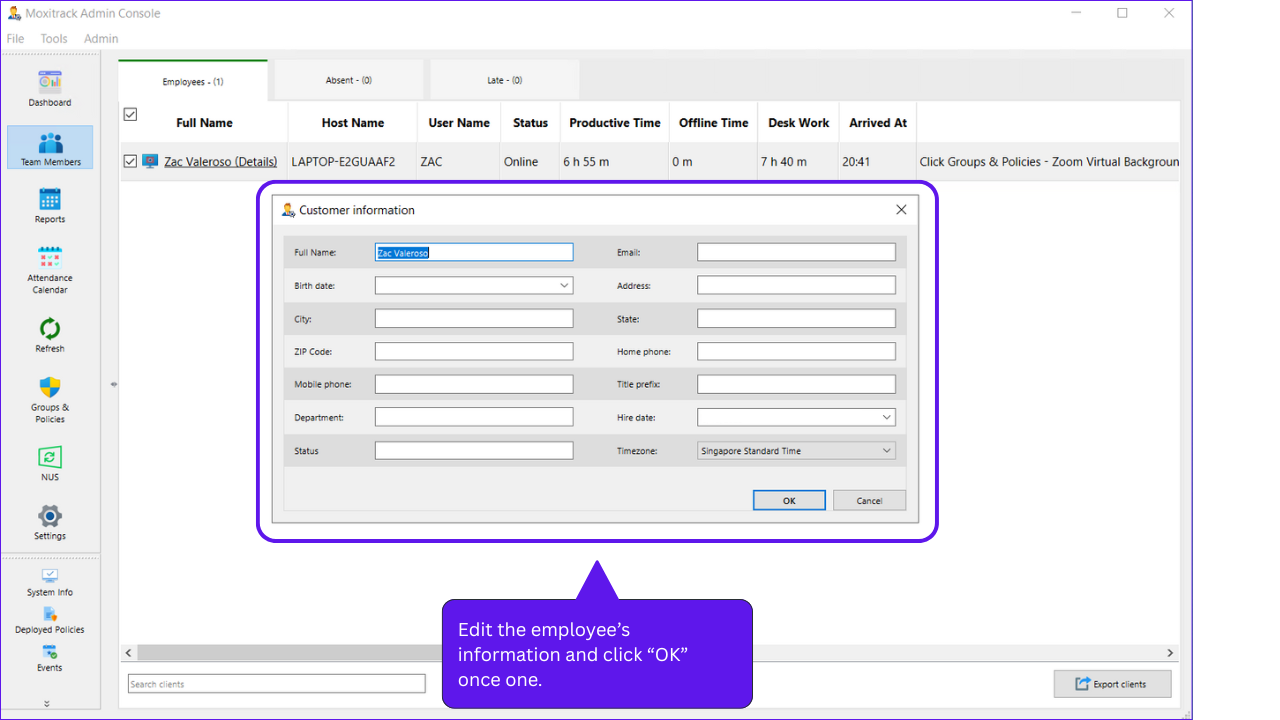
Task: Expand the Birth date dropdown
Action: [565, 285]
